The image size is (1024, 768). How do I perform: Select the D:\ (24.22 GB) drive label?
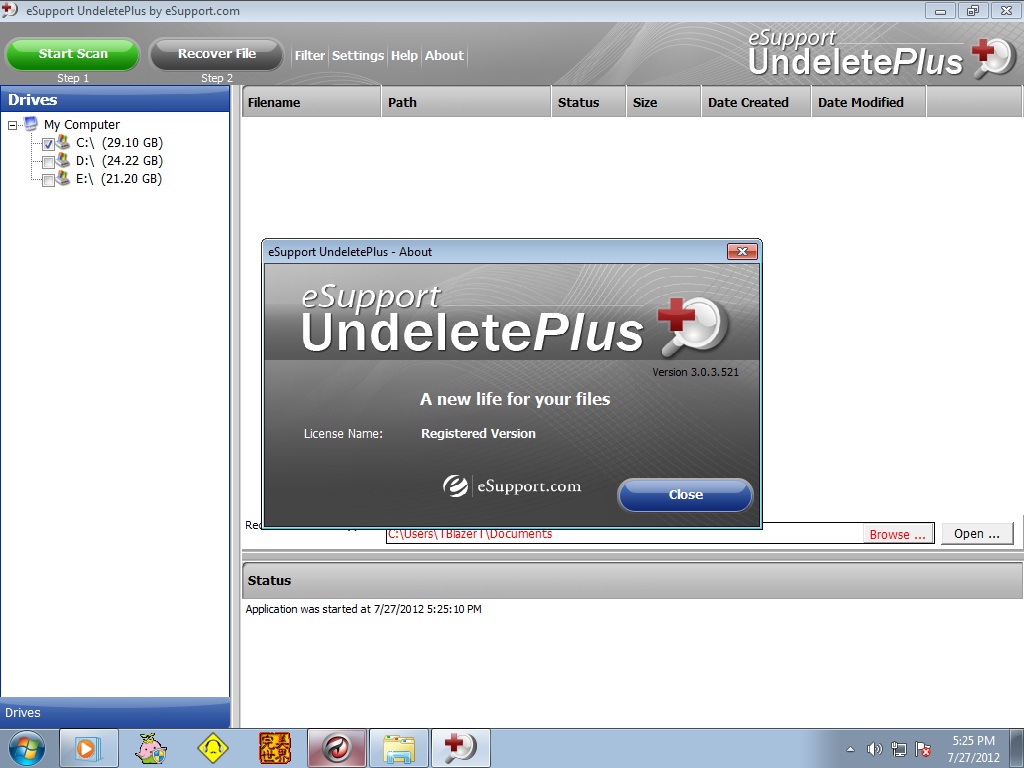(x=120, y=161)
